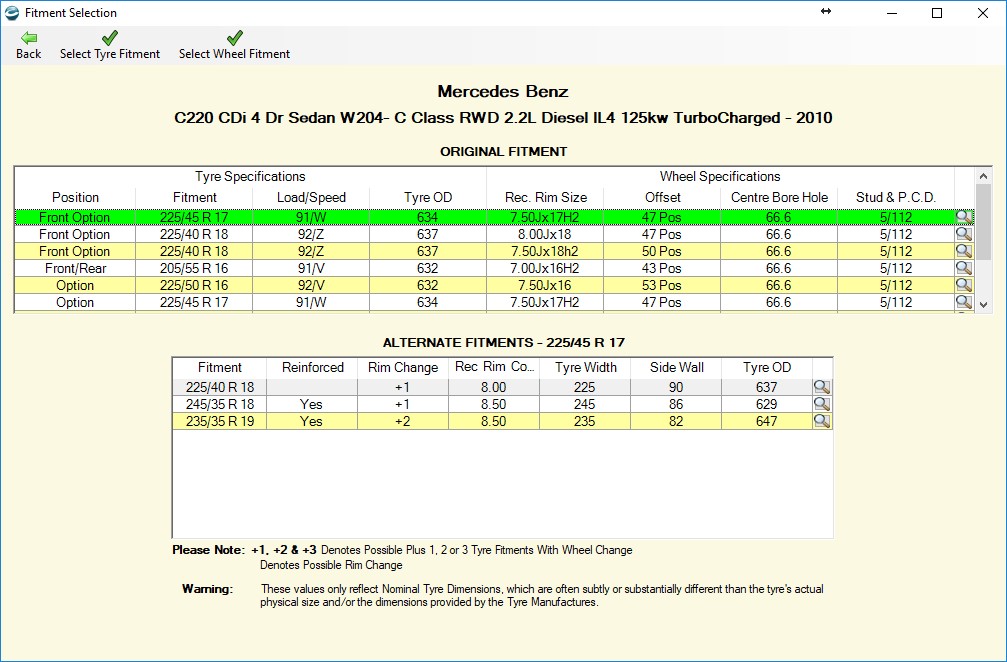Screen dimensions: 1007x662
Task: Click the 7.50Jx16 rim size cell
Action: (545, 285)
